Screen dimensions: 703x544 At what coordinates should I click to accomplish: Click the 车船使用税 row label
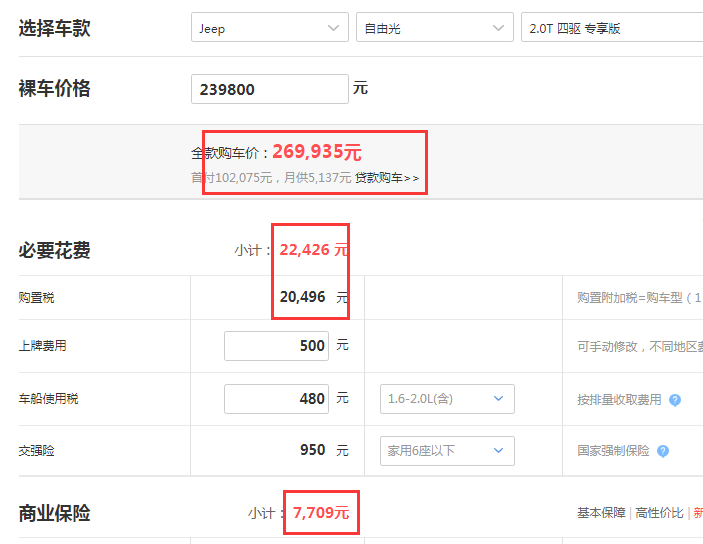pyautogui.click(x=48, y=399)
